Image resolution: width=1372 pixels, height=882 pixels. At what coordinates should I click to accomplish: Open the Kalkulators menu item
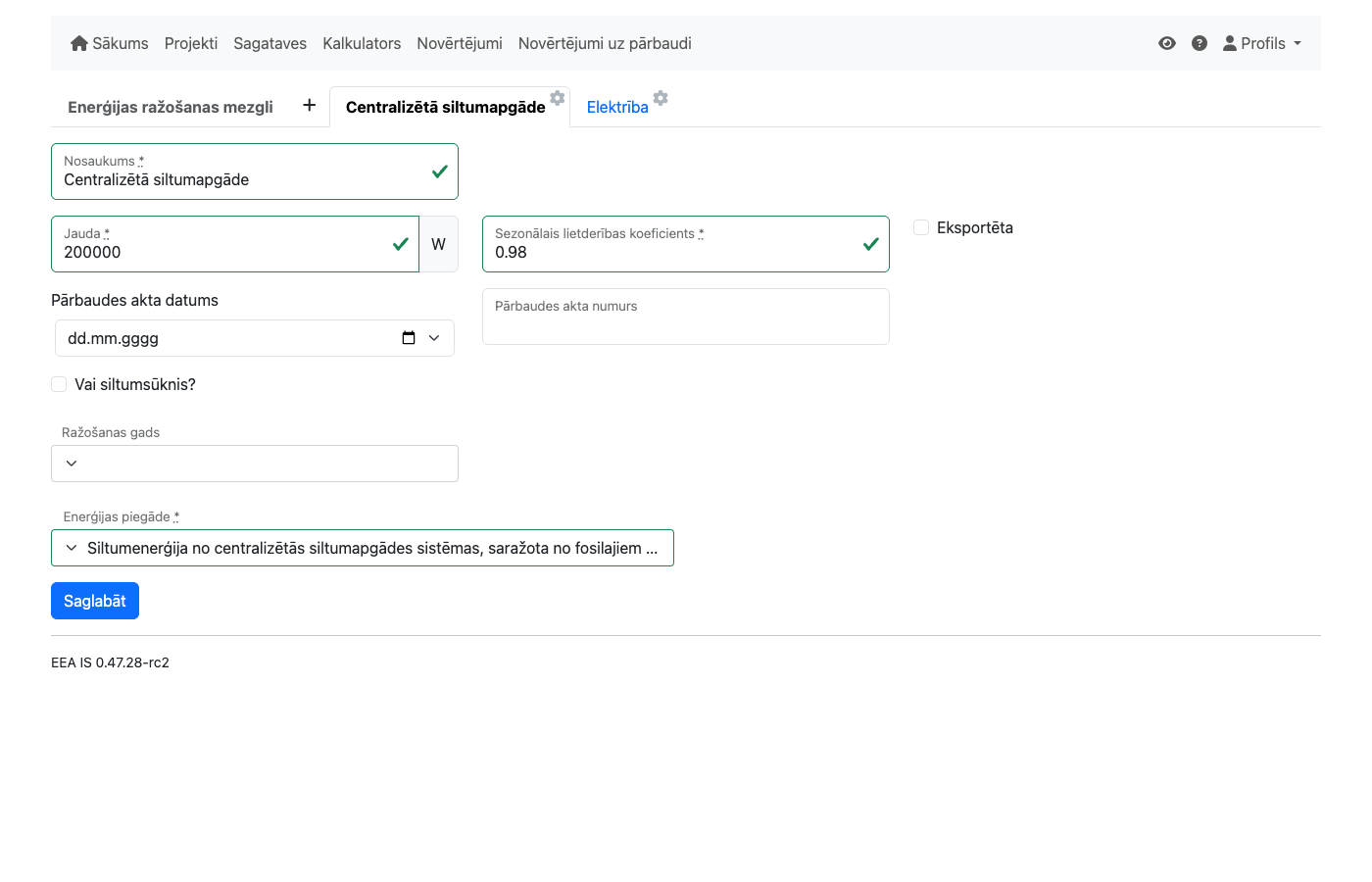point(362,43)
